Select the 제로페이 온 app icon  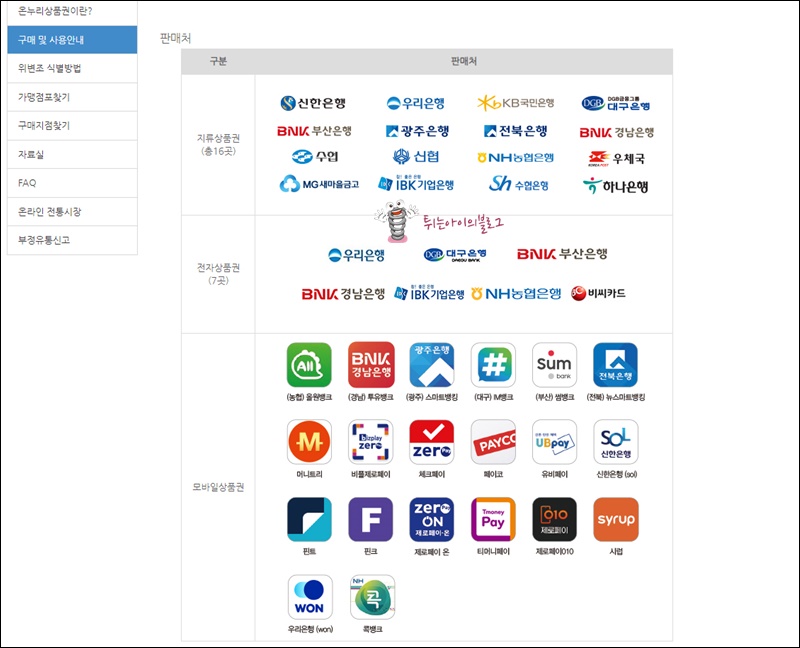(x=432, y=519)
